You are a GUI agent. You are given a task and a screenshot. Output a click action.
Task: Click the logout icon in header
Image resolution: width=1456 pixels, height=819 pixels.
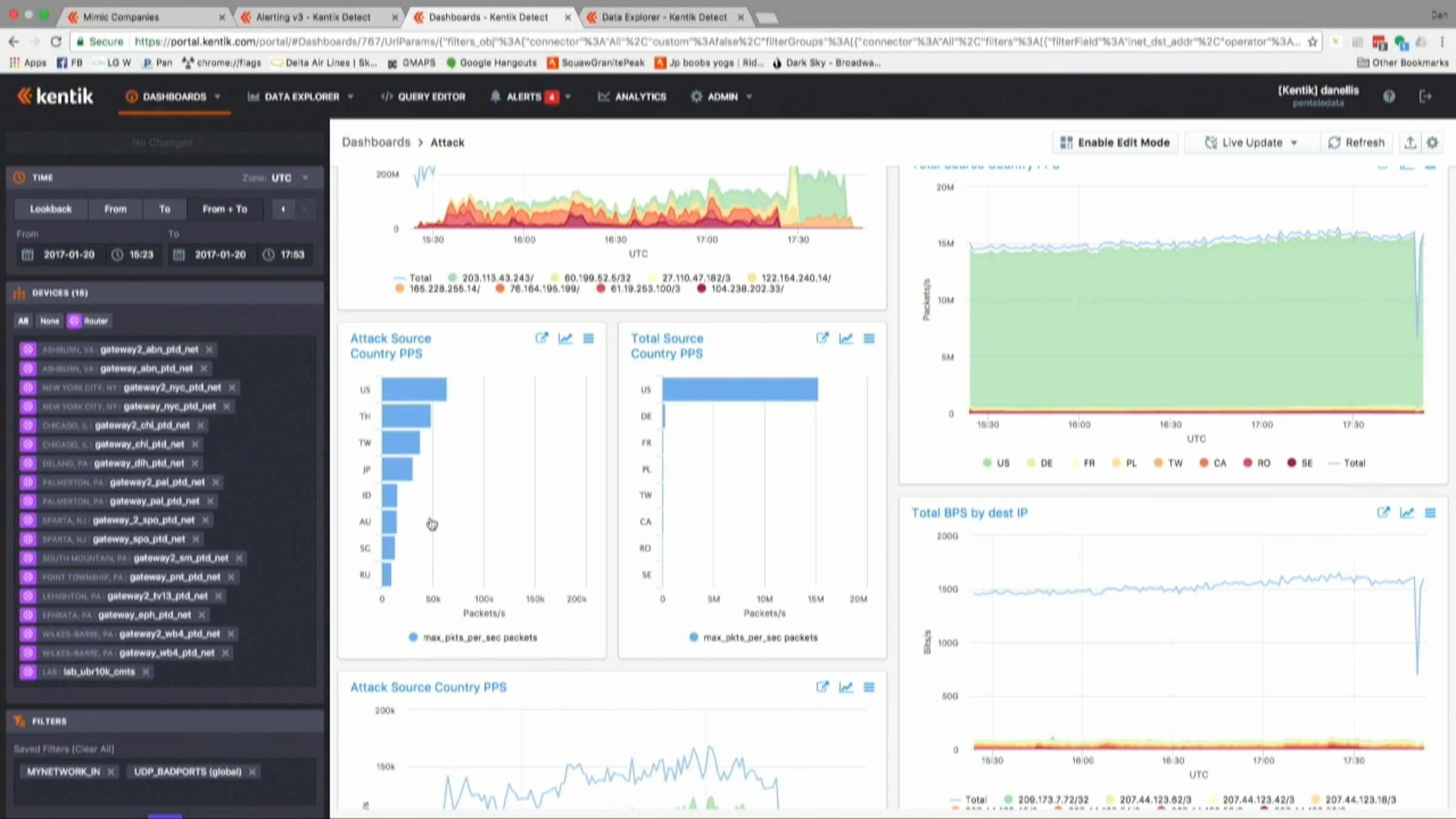(x=1426, y=96)
